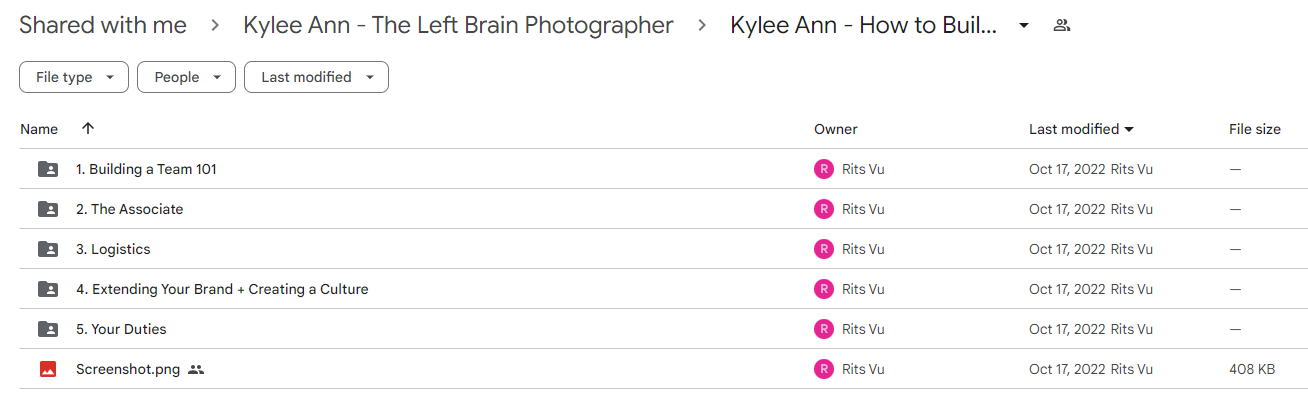
Task: Click the shared-folder people icon in breadcrumb
Action: click(x=1062, y=25)
